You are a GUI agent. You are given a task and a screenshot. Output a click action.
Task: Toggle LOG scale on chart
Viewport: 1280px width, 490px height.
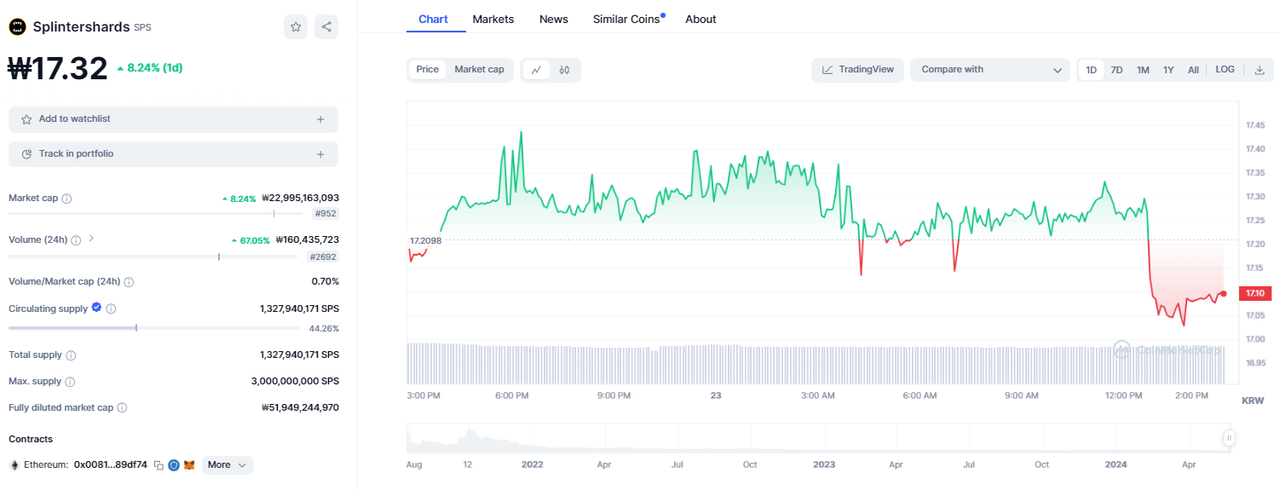pos(1225,70)
